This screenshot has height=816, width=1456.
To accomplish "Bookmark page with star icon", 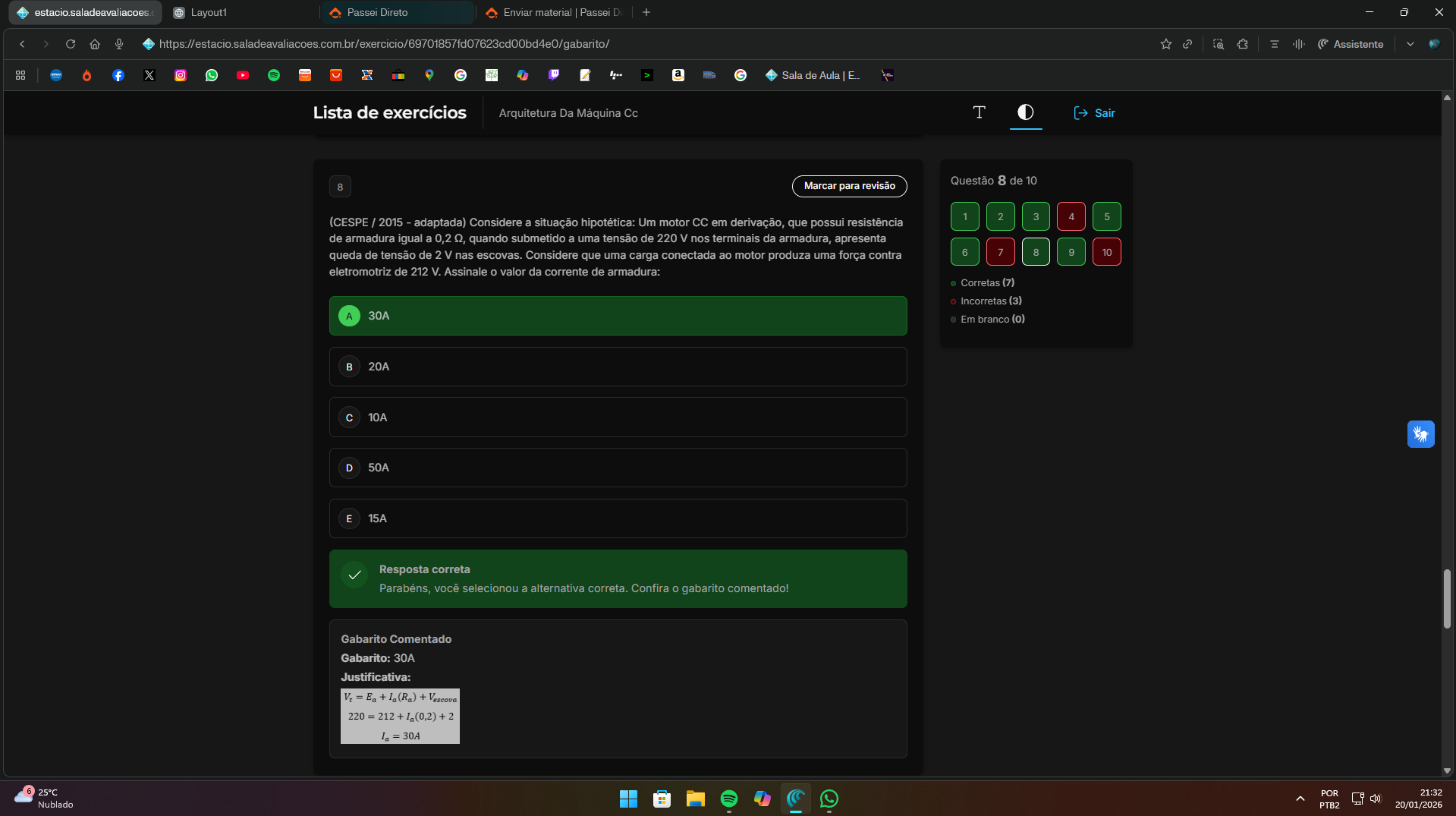I will tap(1165, 44).
